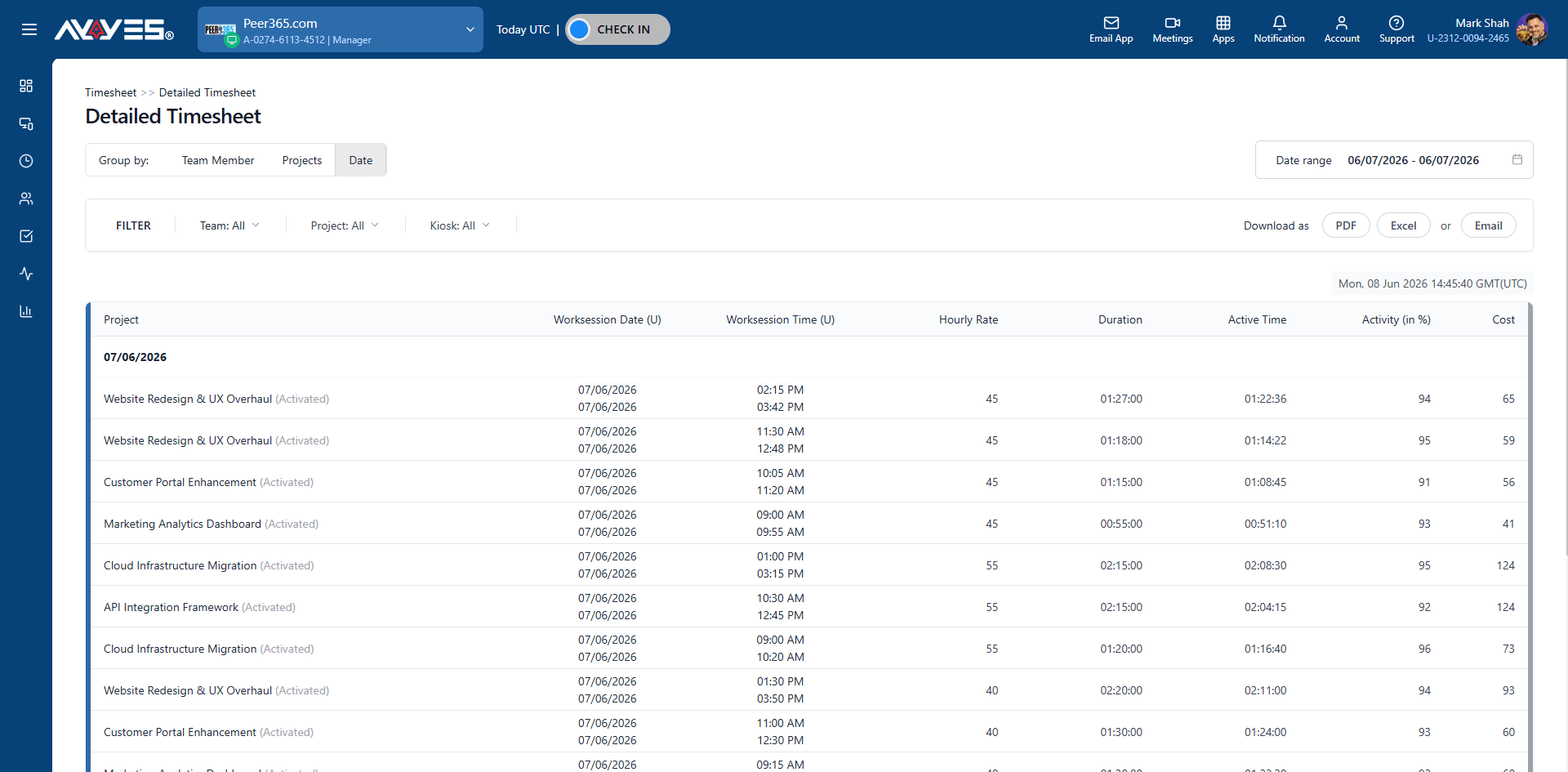Open the tasks checkbox icon in the sidebar

pyautogui.click(x=26, y=236)
